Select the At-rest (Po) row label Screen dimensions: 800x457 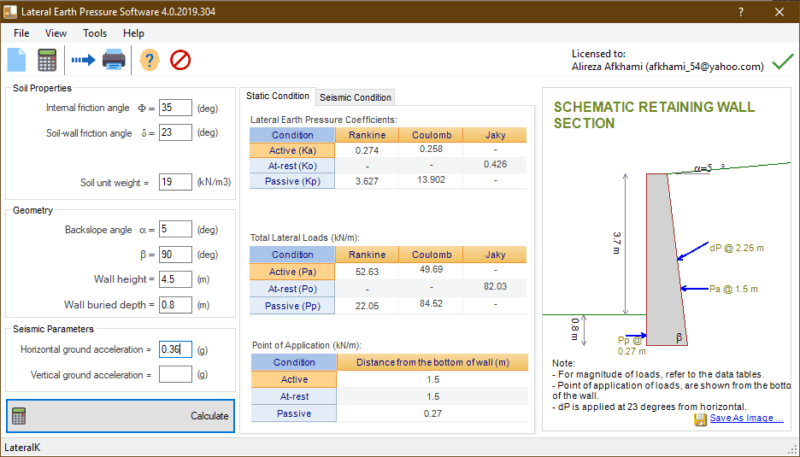[292, 289]
